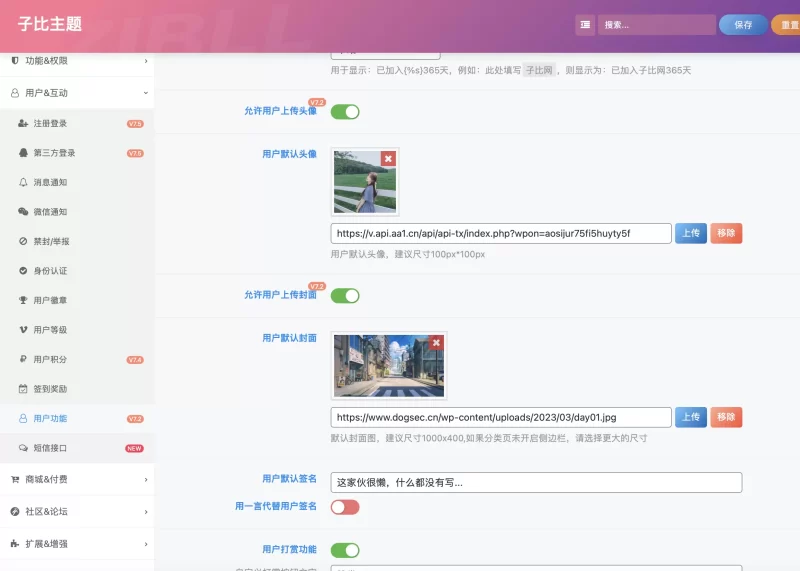
Task: Click the WeChat icon for 微信通知
Action: (x=23, y=211)
